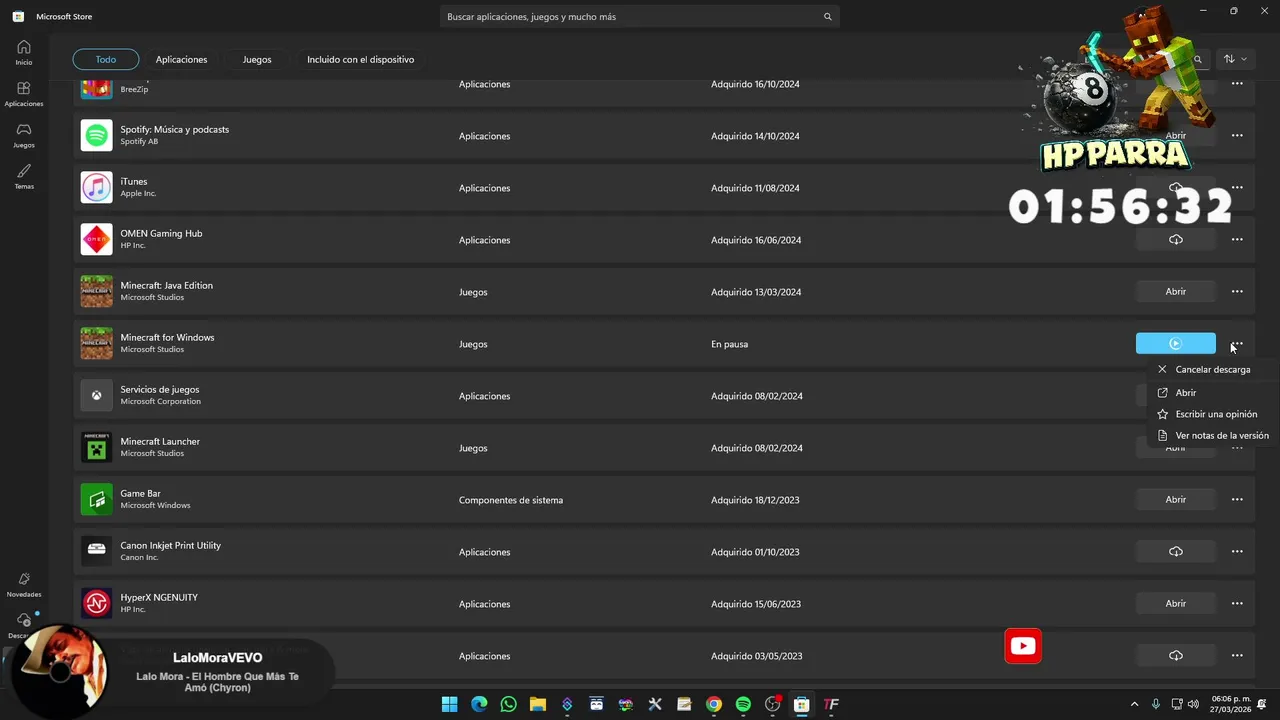Open more options for Minecraft: Java Edition
The image size is (1280, 720).
point(1237,292)
